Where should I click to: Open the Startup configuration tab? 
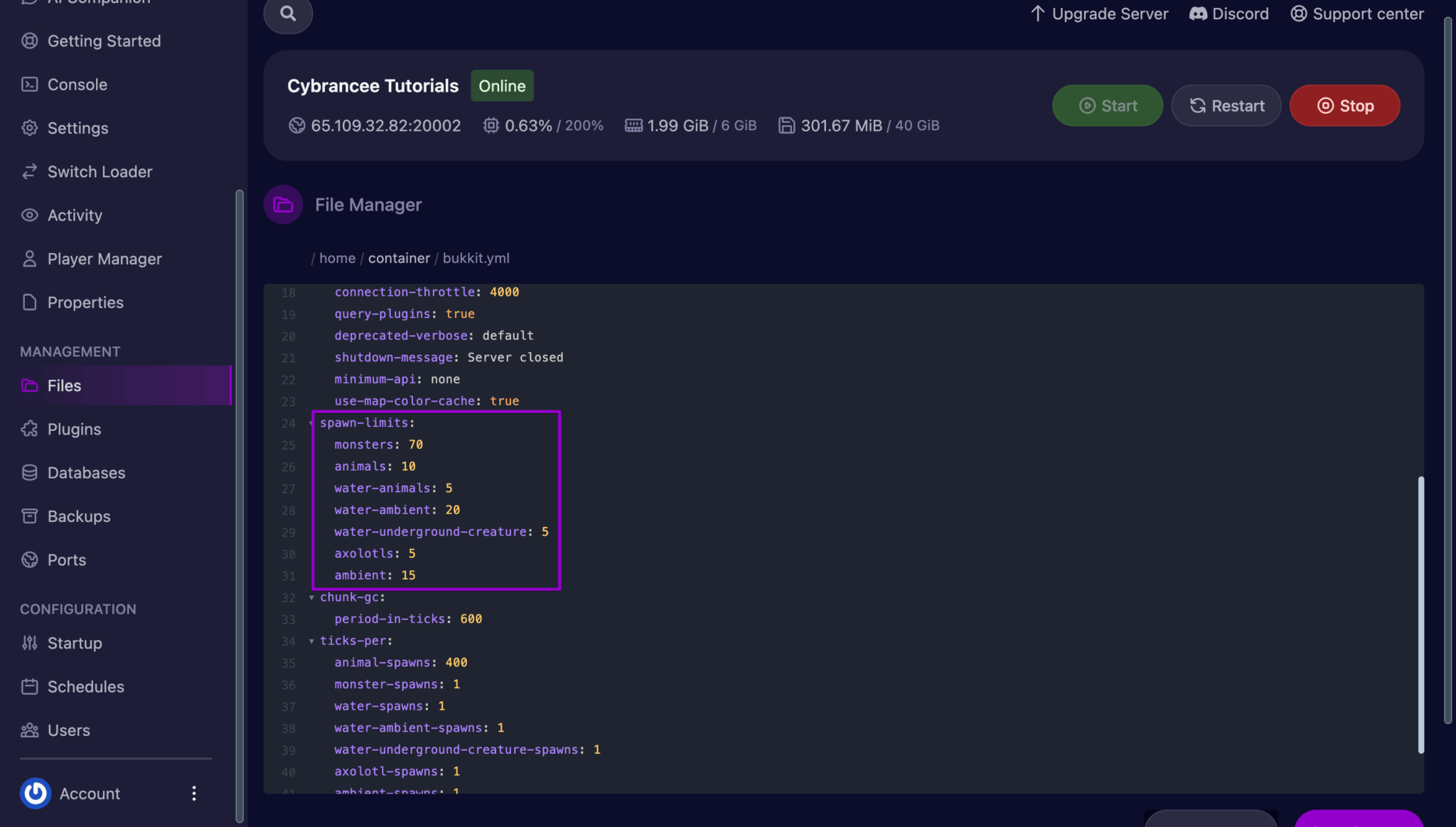tap(74, 643)
